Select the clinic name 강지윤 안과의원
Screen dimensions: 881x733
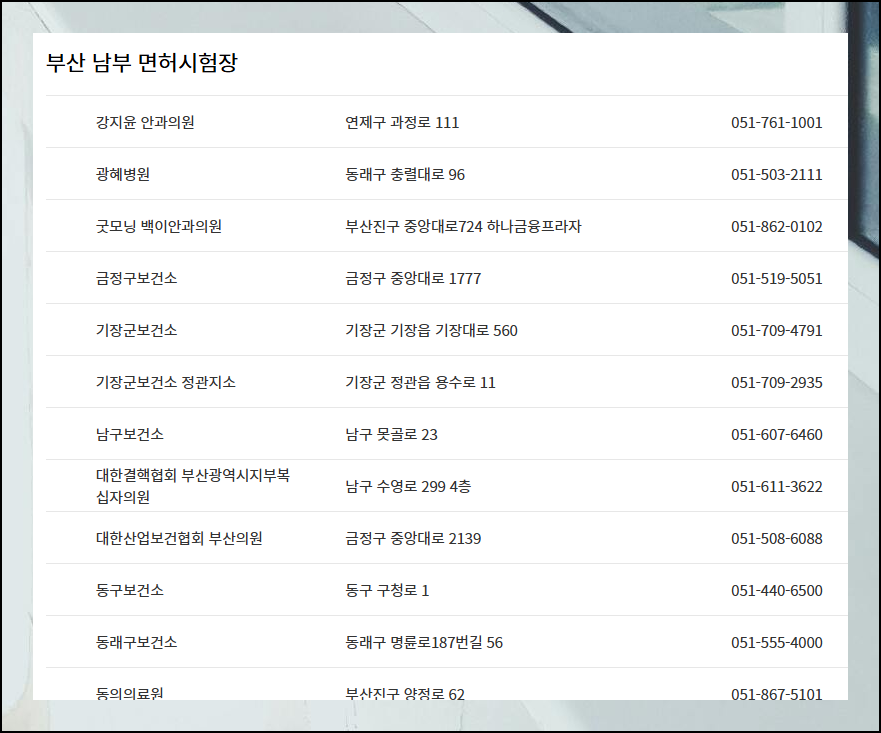[145, 122]
